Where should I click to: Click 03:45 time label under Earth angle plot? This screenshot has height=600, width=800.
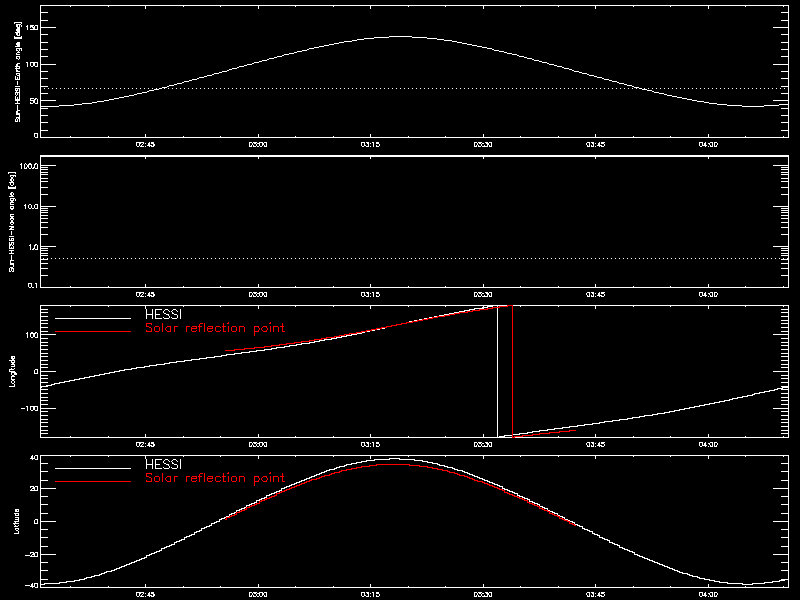[x=595, y=145]
